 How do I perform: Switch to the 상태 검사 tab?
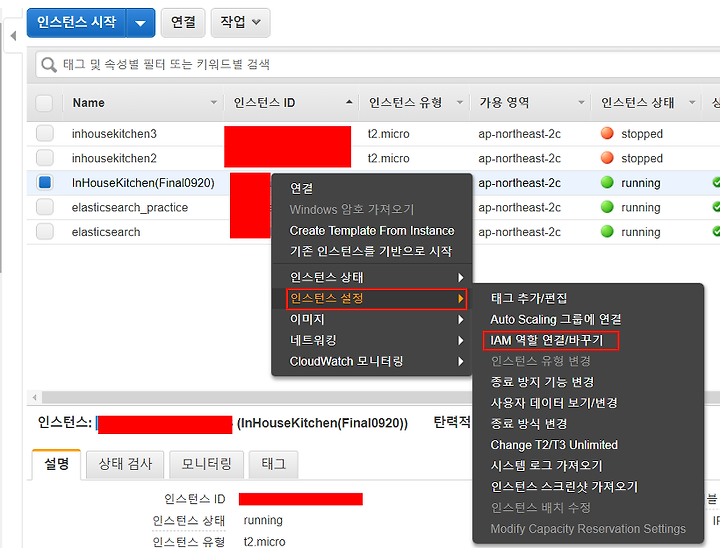coord(125,464)
